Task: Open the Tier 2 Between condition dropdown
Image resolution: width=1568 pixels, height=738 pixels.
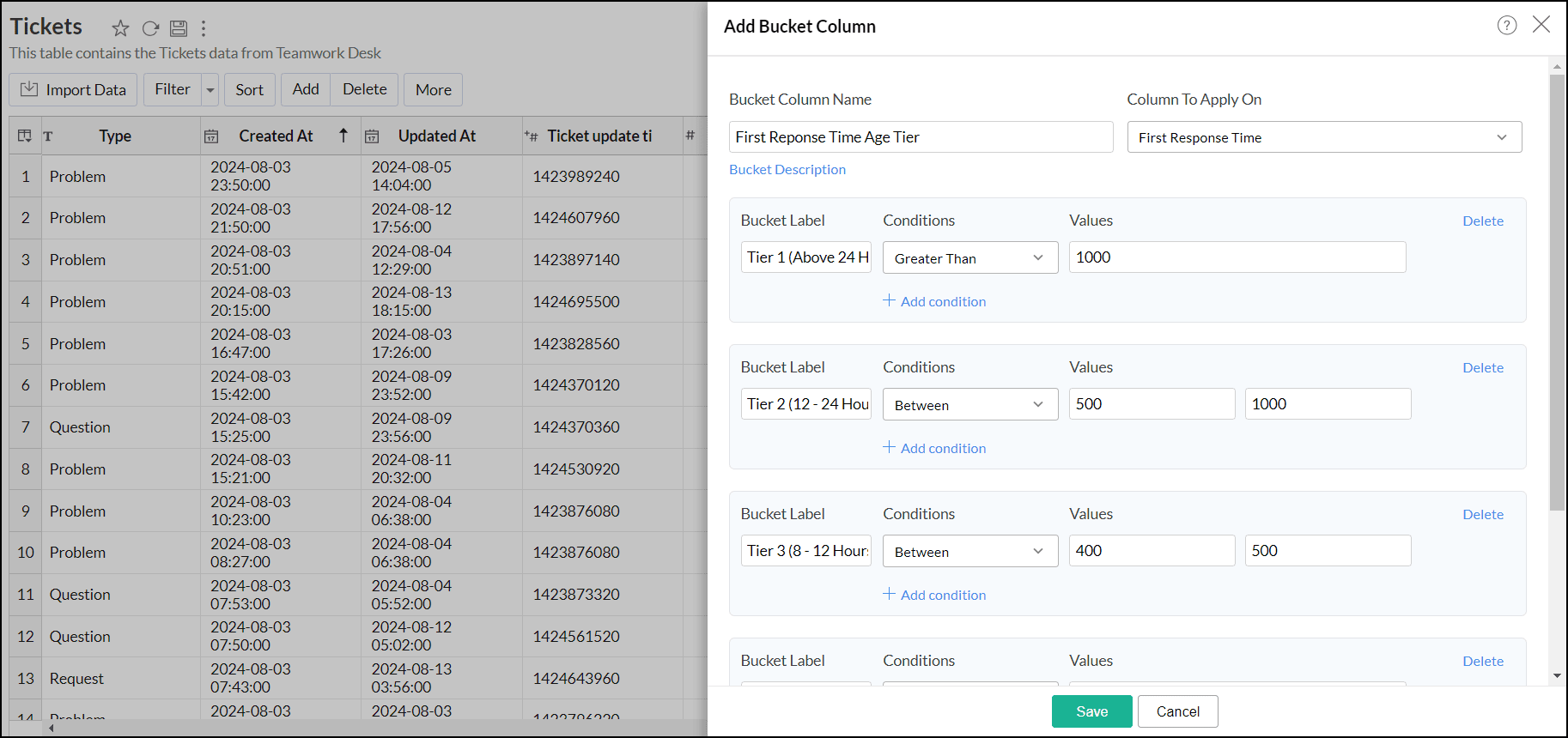Action: [969, 405]
